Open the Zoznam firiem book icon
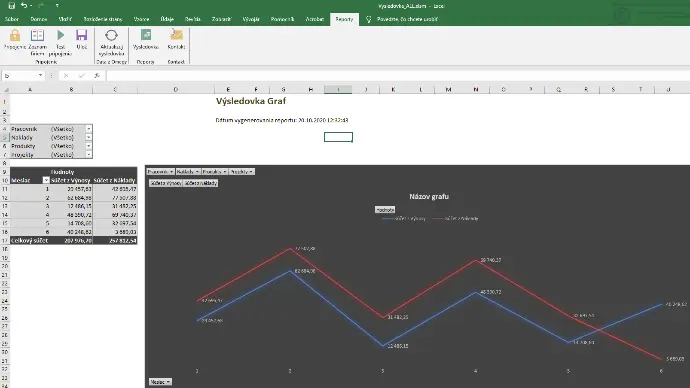The width and height of the screenshot is (690, 388). [37, 35]
